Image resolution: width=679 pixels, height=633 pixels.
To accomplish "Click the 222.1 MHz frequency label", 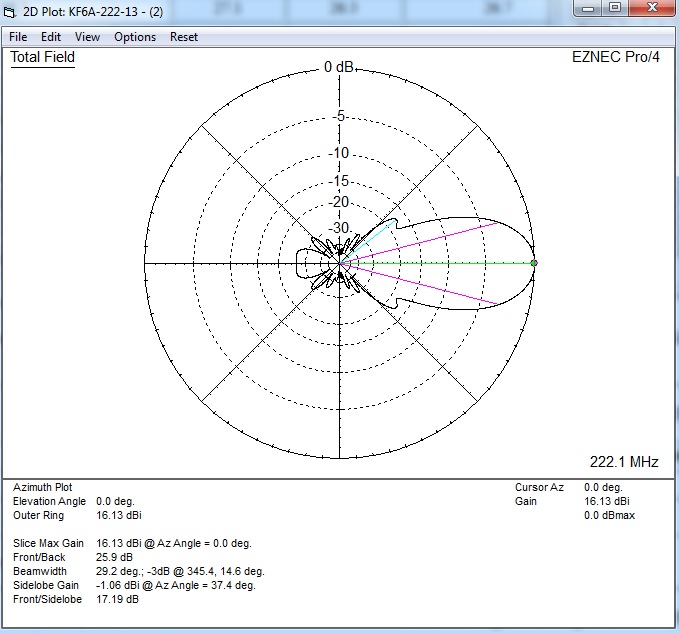I will (624, 461).
